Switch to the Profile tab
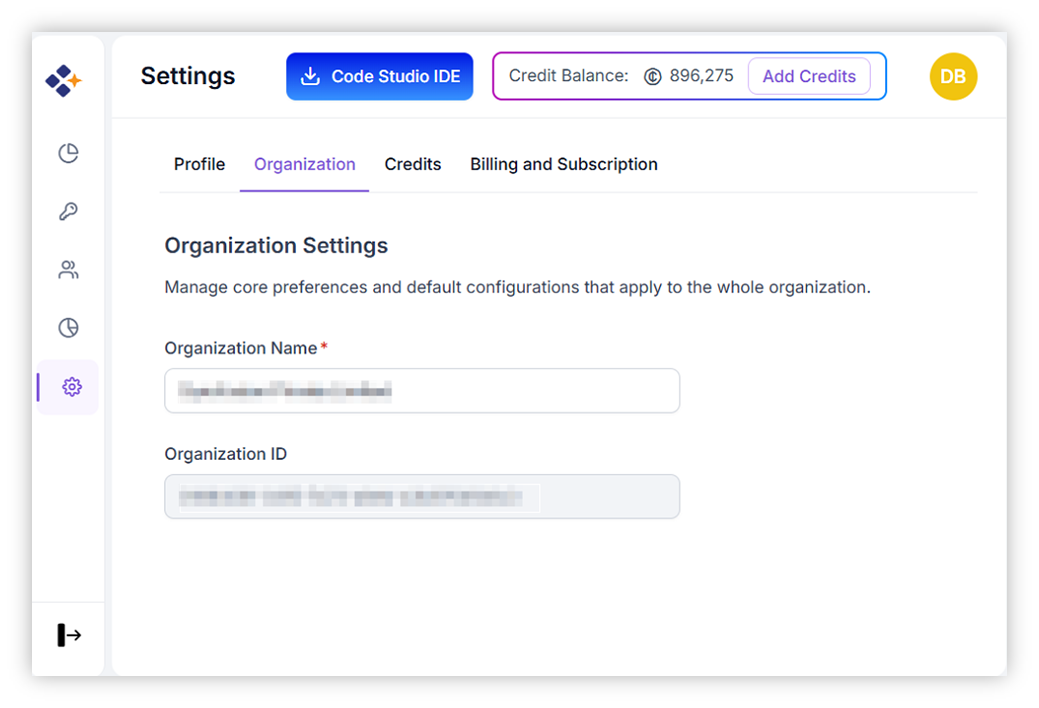 (x=199, y=164)
